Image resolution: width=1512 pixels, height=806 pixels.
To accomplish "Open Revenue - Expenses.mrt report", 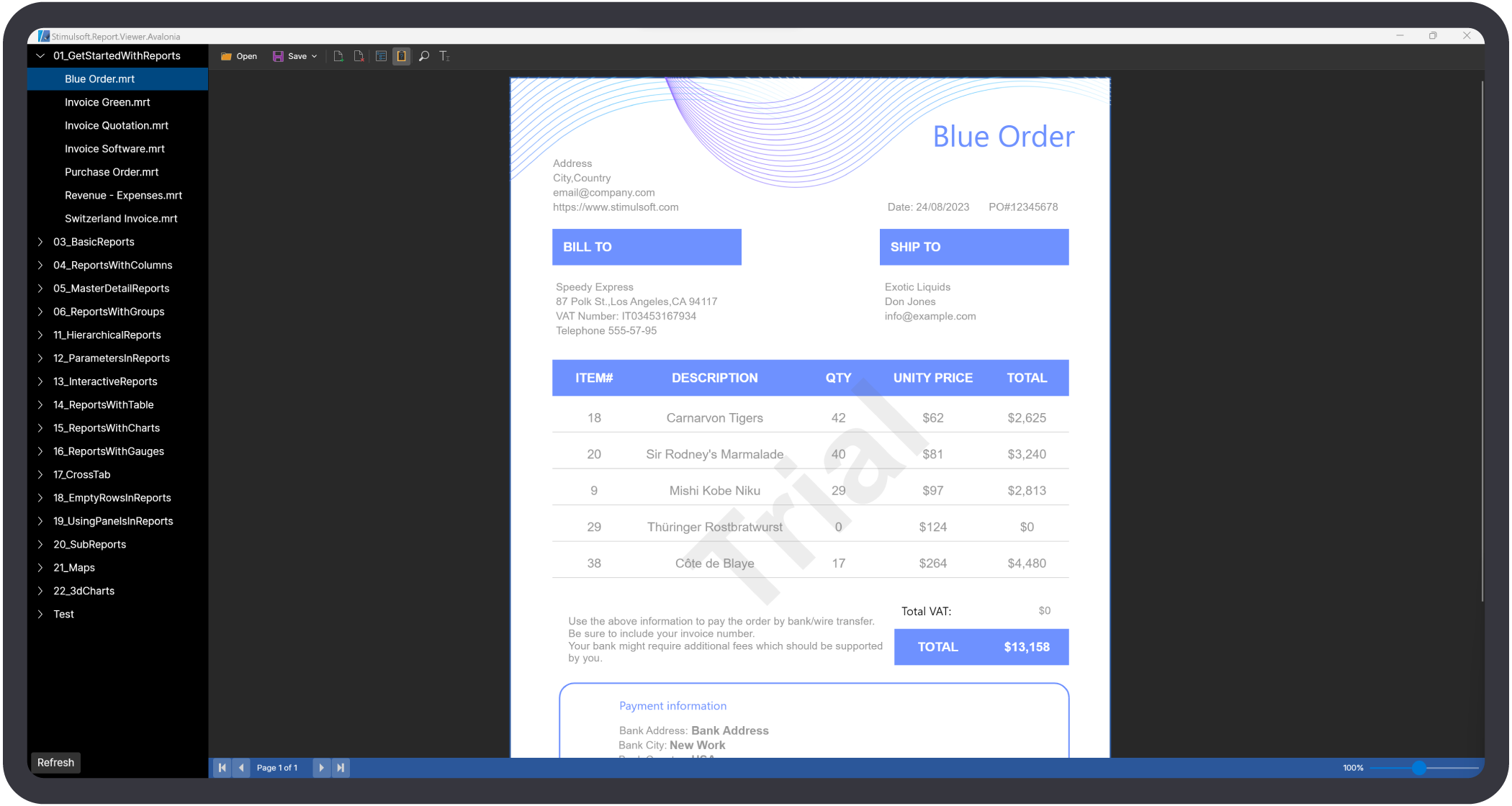I will 123,195.
